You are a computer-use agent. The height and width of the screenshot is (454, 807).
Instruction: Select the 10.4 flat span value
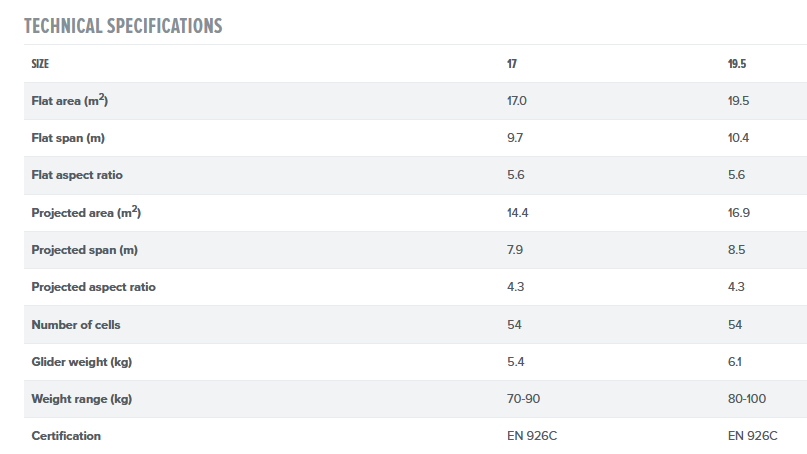739,138
